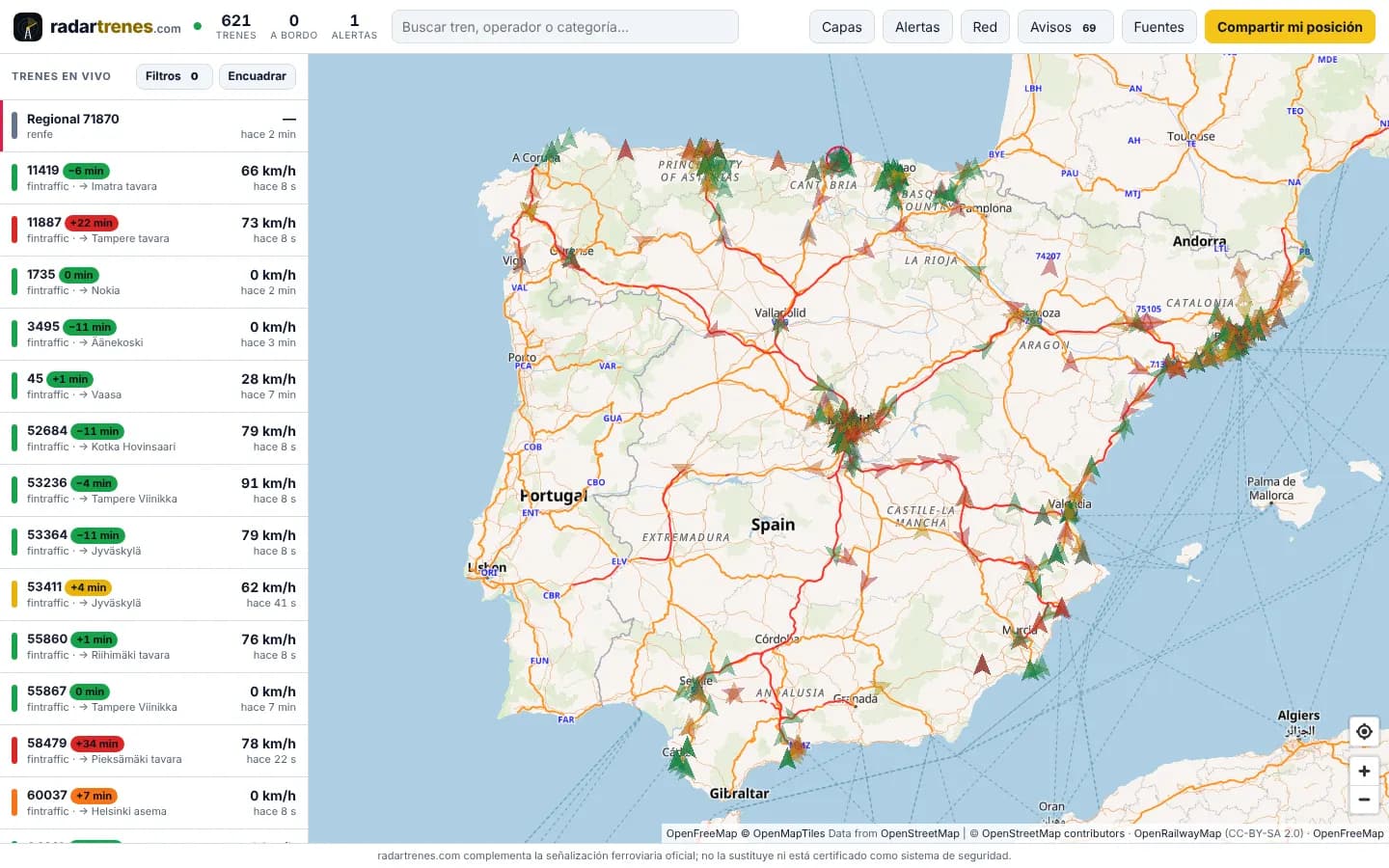This screenshot has height=868, width=1389.
Task: Click the Gibraltar label on map
Action: pos(740,794)
